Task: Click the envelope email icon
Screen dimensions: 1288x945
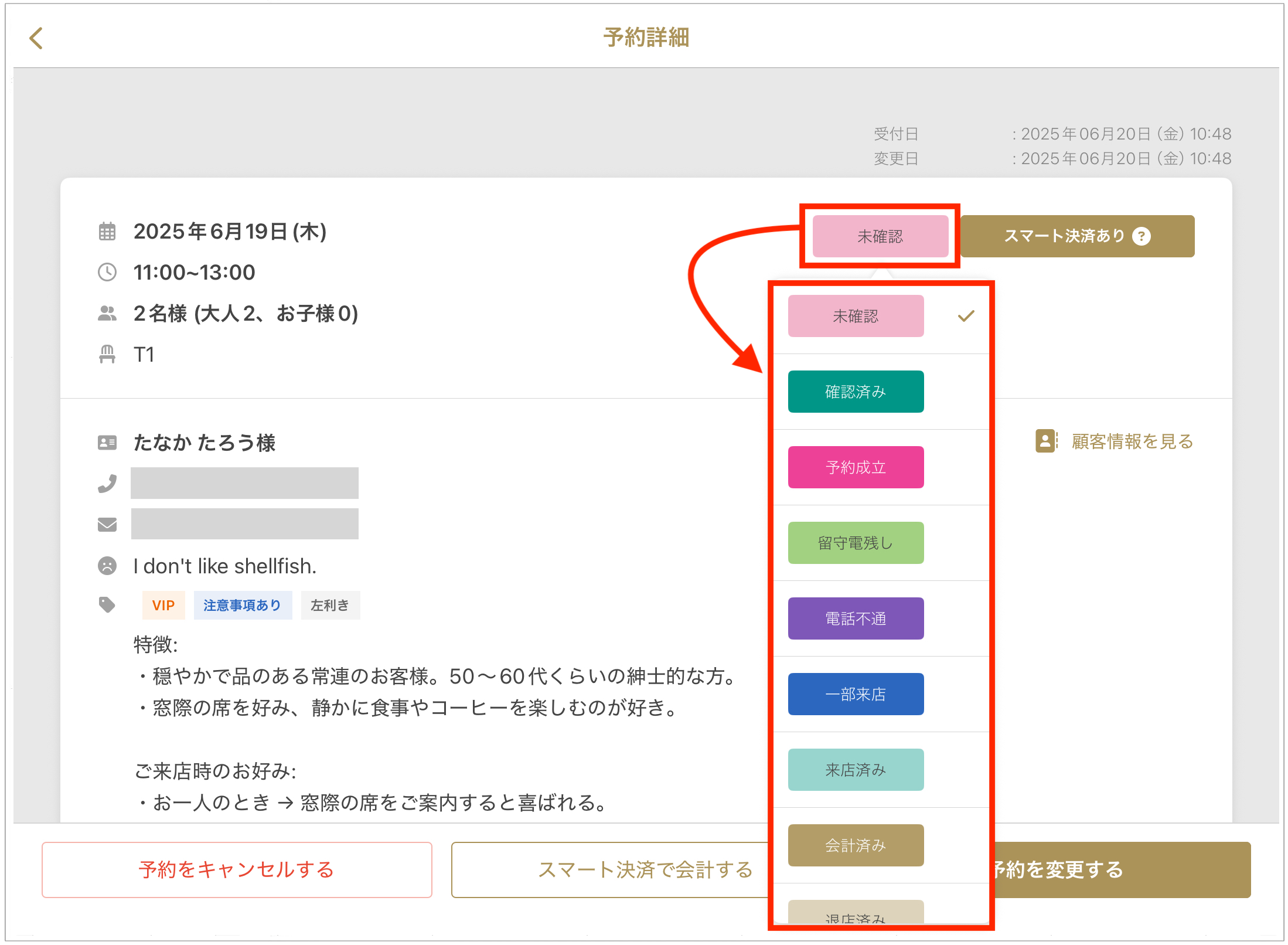Action: 107,524
